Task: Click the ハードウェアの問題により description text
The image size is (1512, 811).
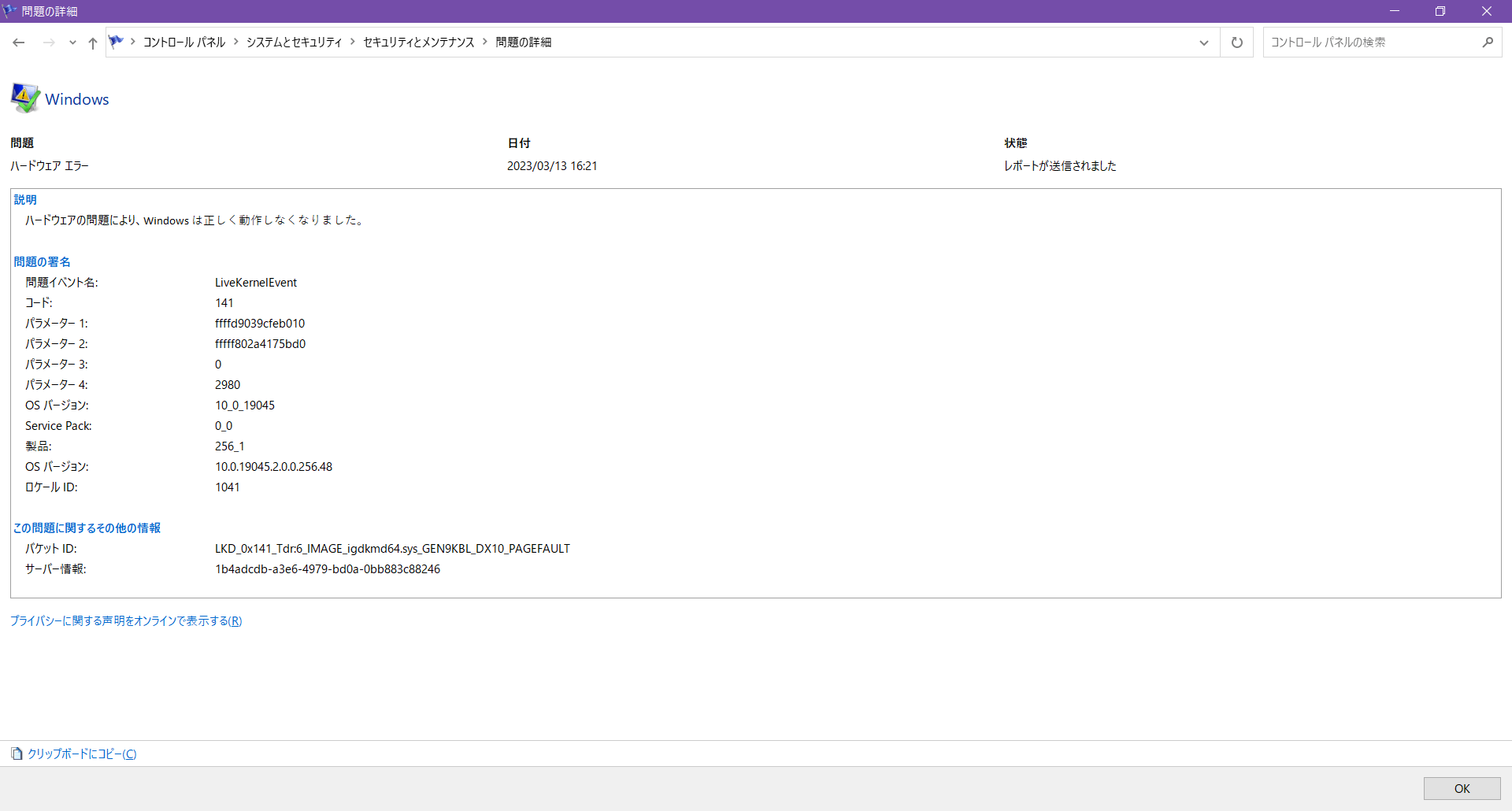Action: pos(195,220)
